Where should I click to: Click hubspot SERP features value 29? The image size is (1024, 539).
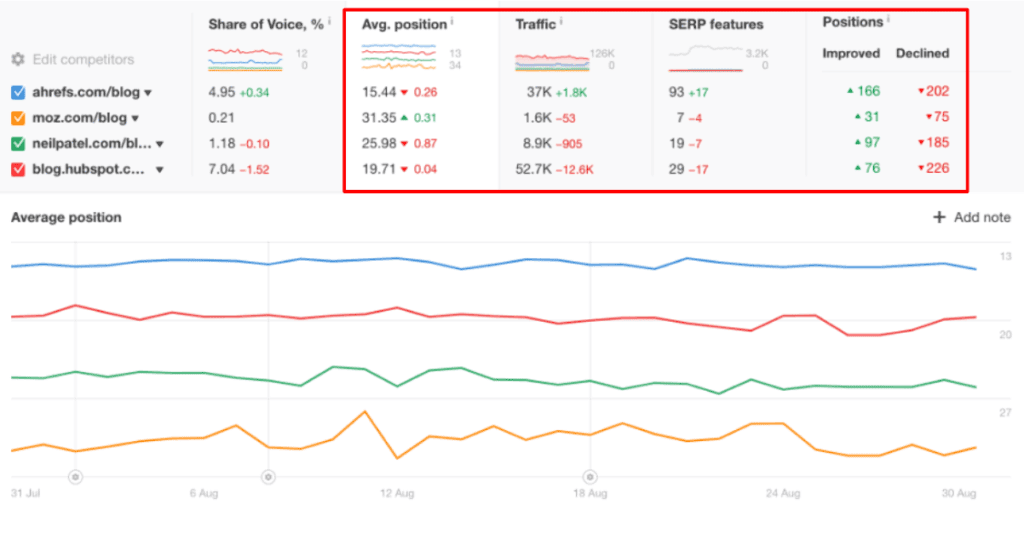click(x=677, y=169)
